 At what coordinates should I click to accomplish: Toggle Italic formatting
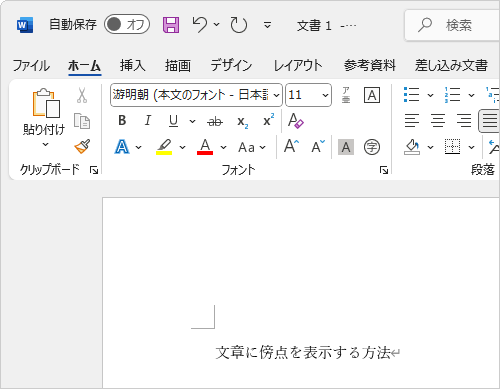click(147, 120)
